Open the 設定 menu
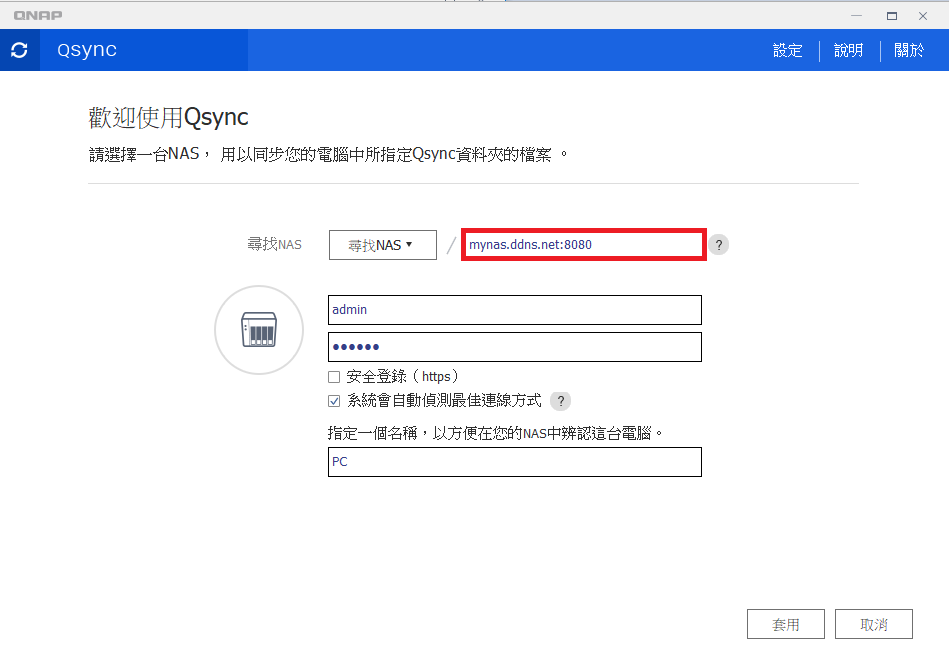 point(787,49)
